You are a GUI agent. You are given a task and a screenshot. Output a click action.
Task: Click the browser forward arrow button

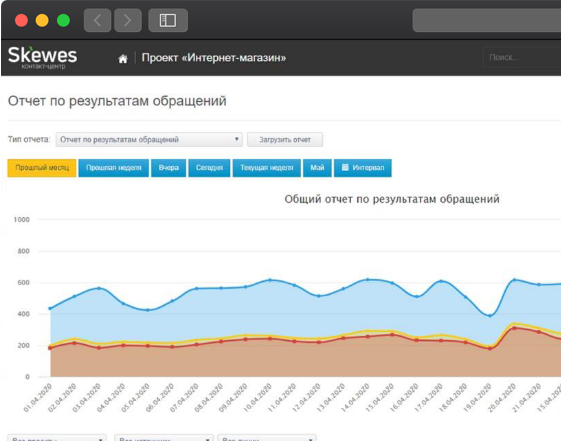128,20
